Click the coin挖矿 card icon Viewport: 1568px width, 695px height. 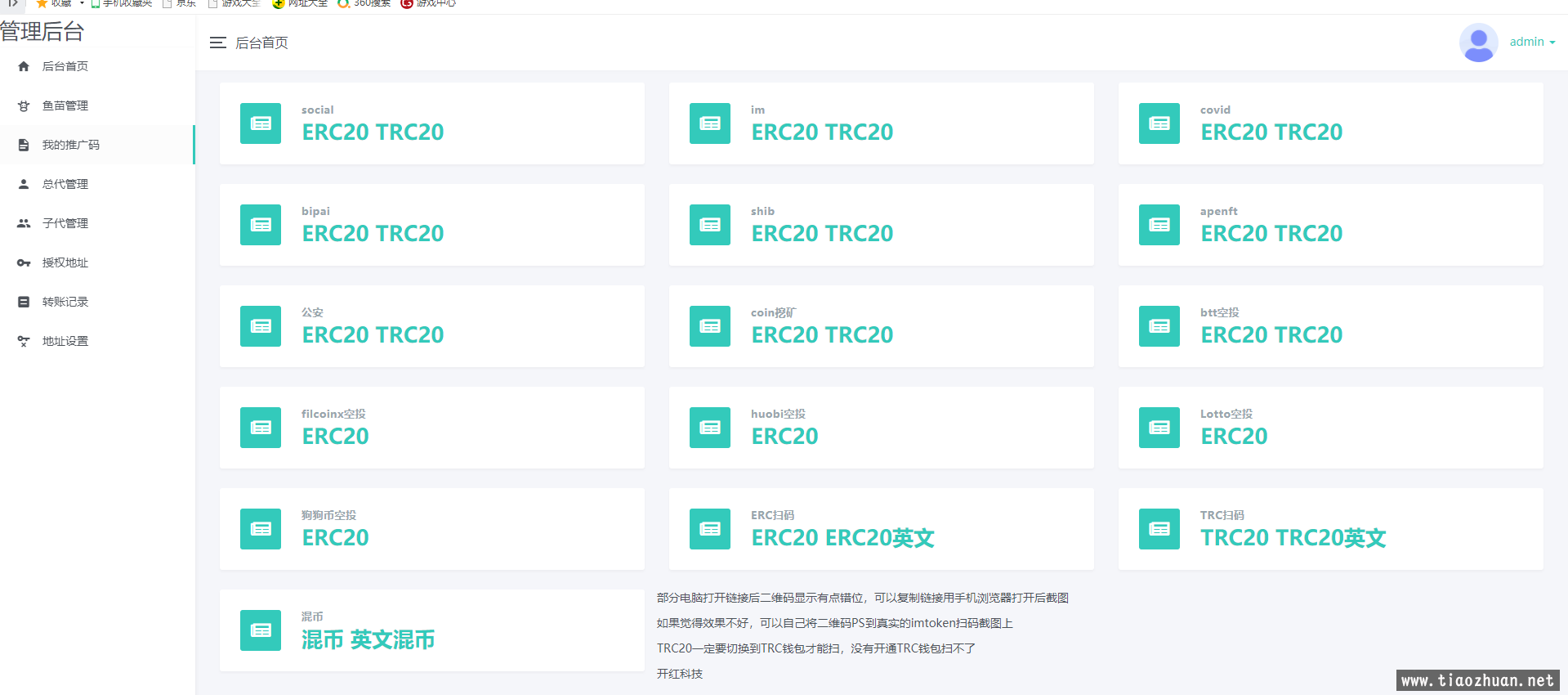click(x=710, y=326)
